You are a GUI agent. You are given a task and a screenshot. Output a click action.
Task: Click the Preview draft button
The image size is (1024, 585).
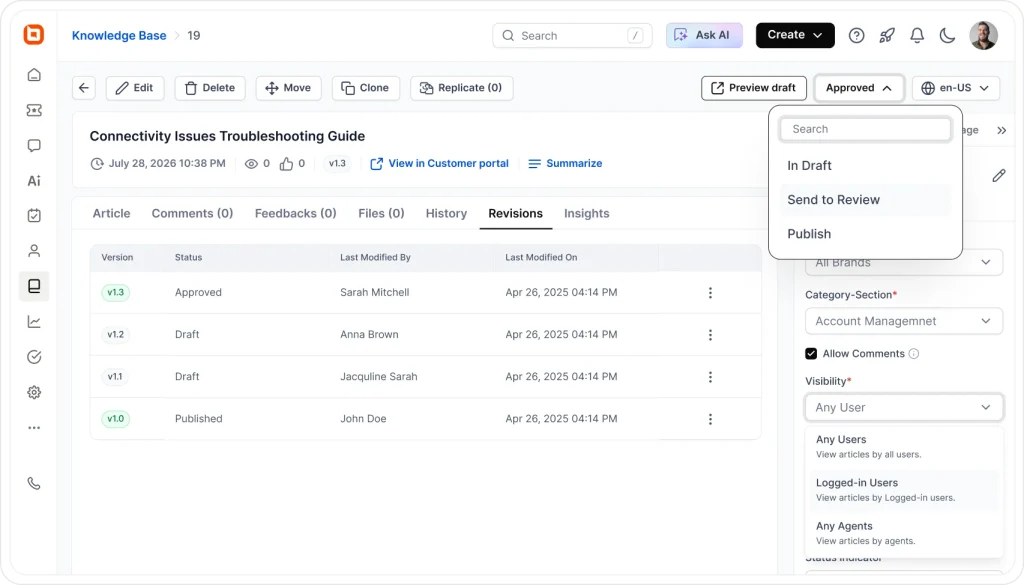[x=754, y=88]
